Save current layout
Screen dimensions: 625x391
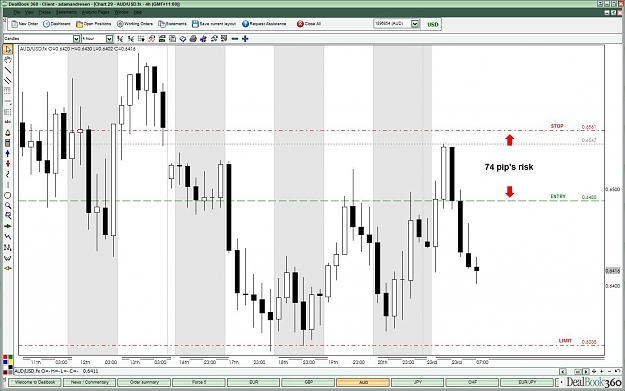pyautogui.click(x=214, y=24)
